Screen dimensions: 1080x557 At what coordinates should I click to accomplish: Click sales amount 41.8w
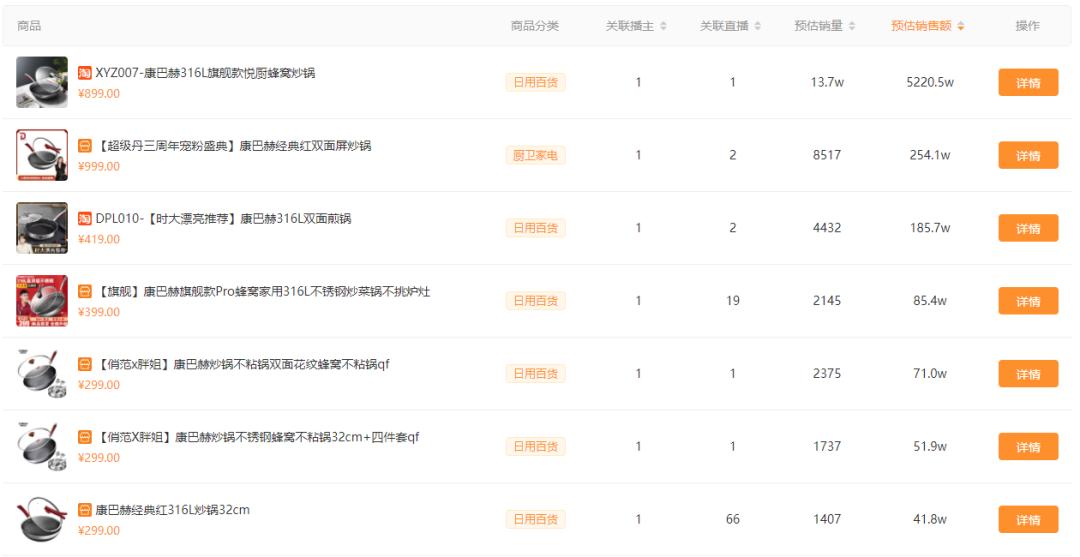pyautogui.click(x=930, y=521)
